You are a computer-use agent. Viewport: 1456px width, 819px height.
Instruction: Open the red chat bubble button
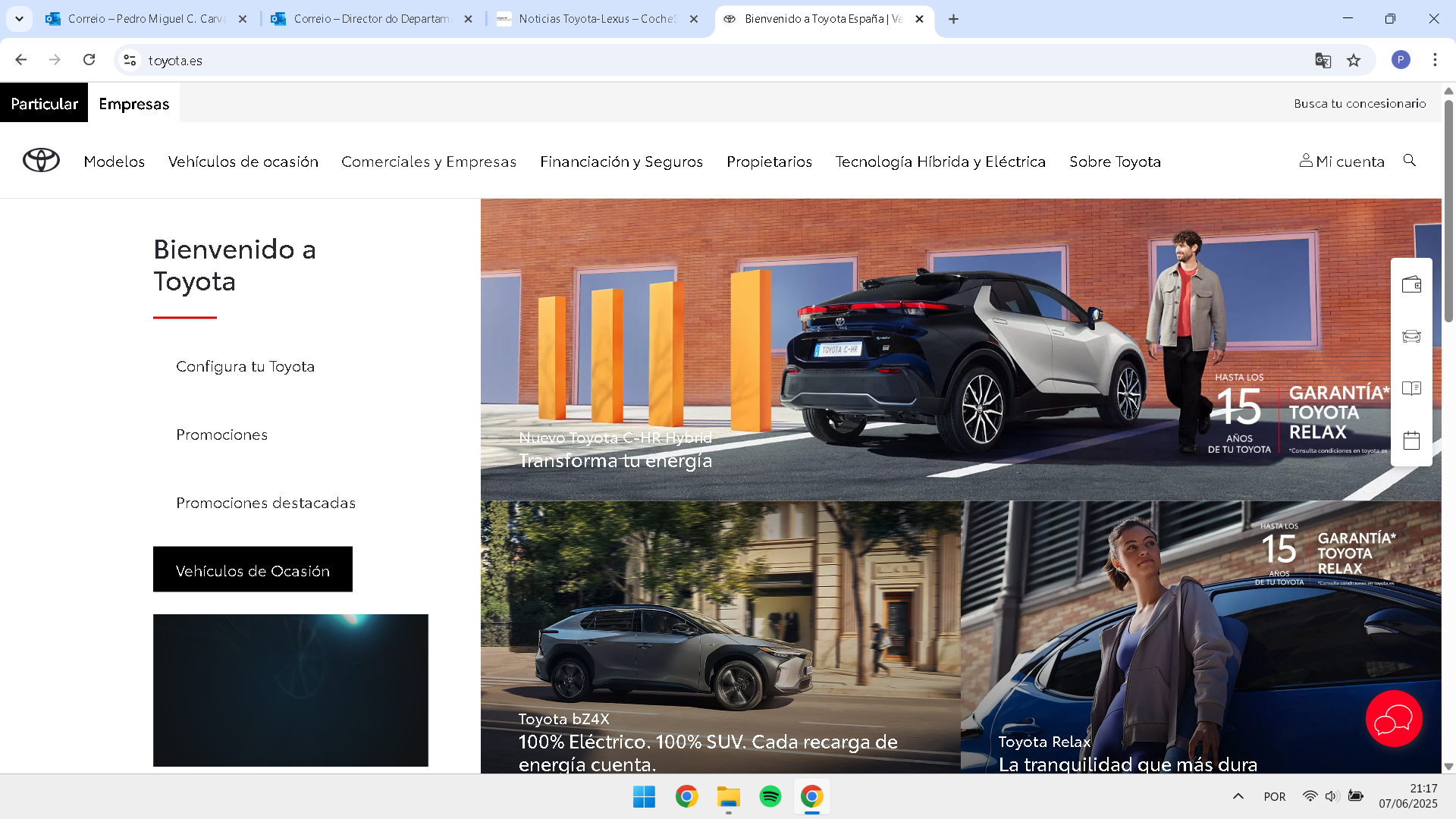point(1394,718)
